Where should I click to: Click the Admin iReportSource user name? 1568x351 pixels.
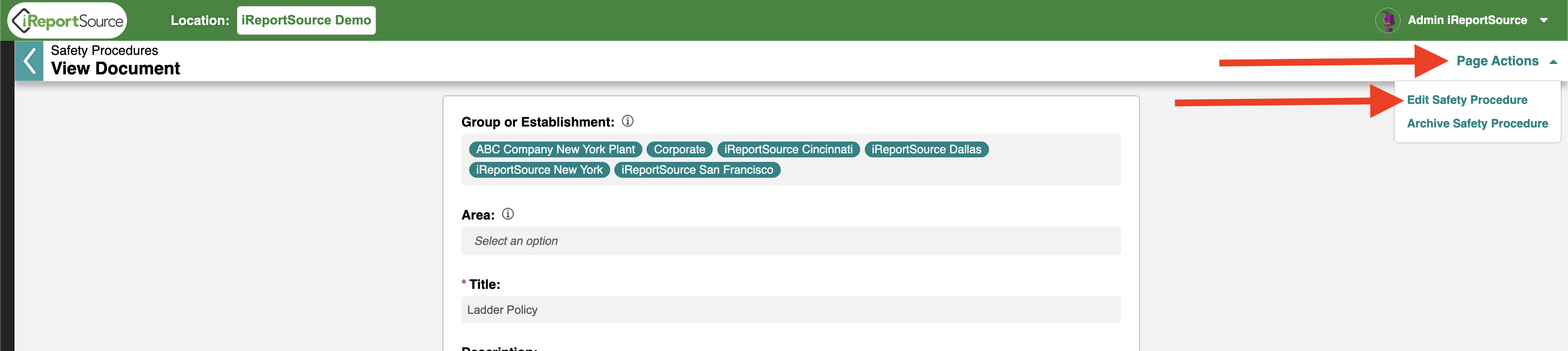tap(1467, 21)
